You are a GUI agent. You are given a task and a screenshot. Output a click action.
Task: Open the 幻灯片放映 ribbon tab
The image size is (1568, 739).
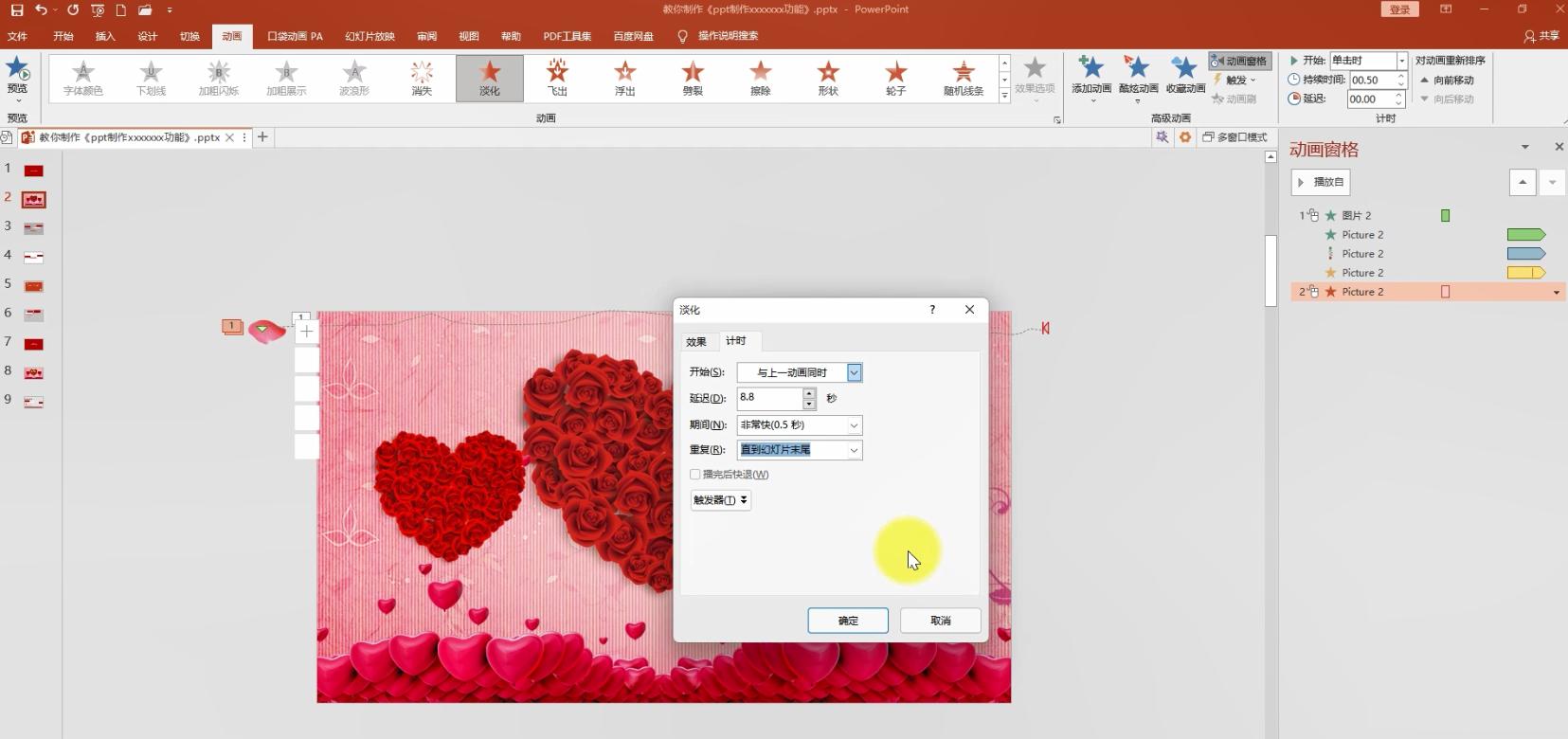[x=369, y=36]
